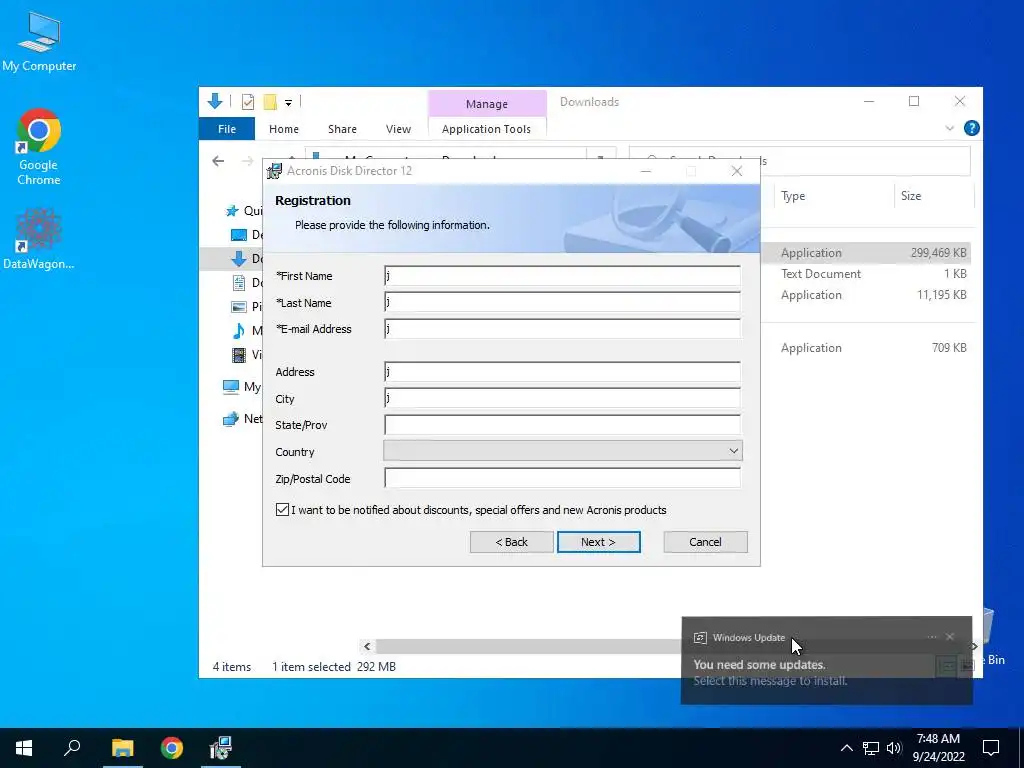Open the Action Center notifications icon
Viewport: 1024px width, 768px height.
[x=991, y=748]
